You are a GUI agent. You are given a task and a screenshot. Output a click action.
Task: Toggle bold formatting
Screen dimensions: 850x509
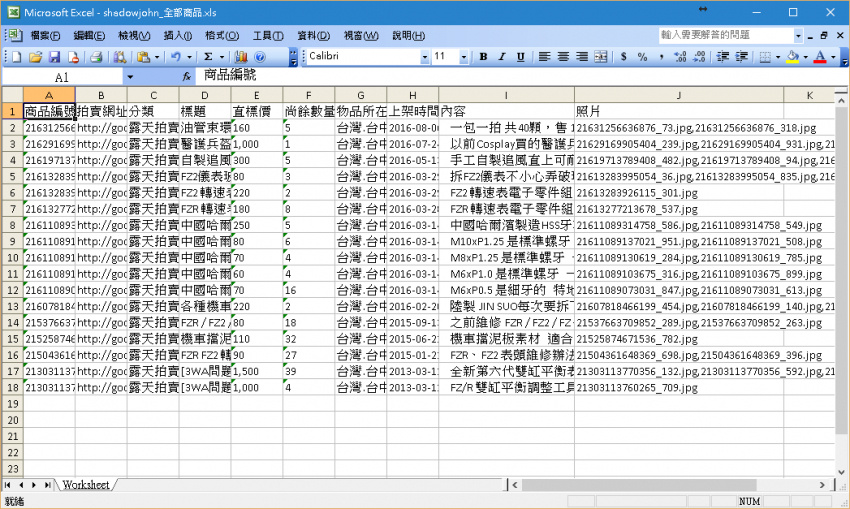tap(482, 57)
